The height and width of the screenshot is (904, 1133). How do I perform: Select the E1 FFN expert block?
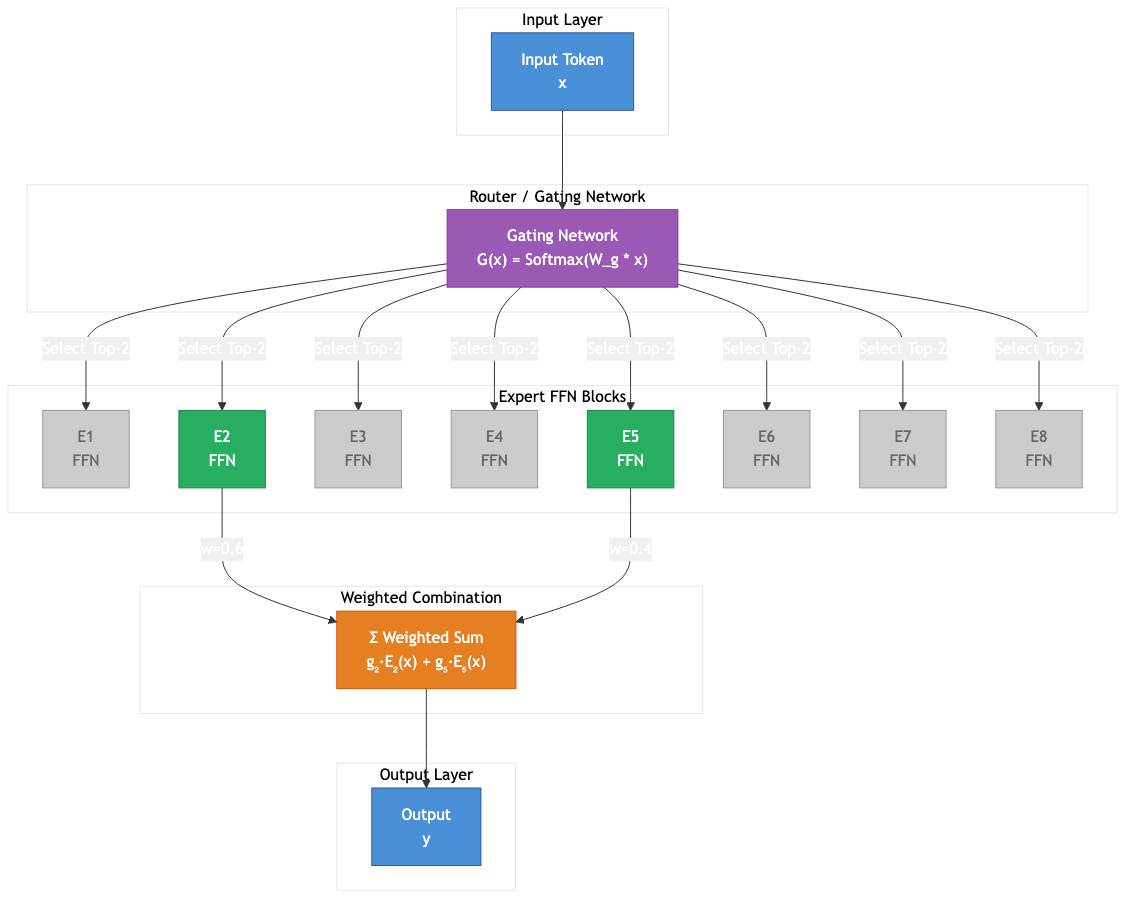coord(85,448)
